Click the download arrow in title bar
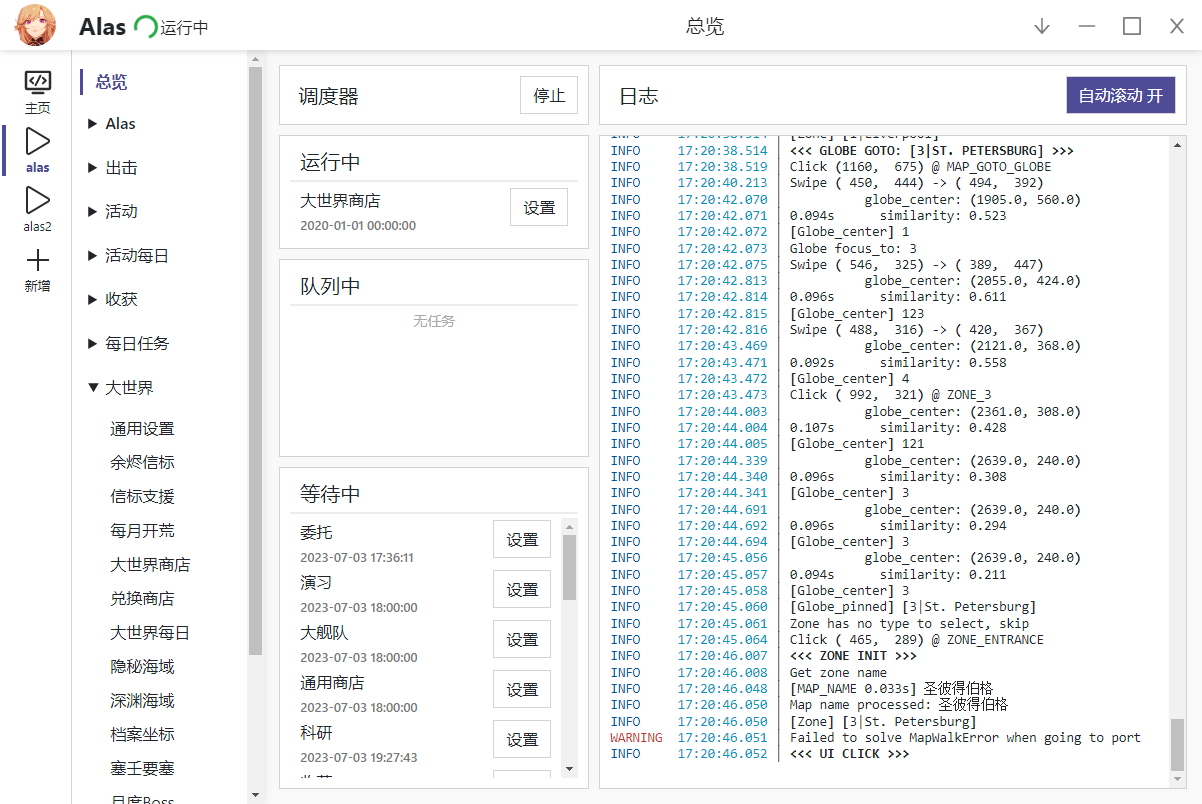 [1042, 26]
